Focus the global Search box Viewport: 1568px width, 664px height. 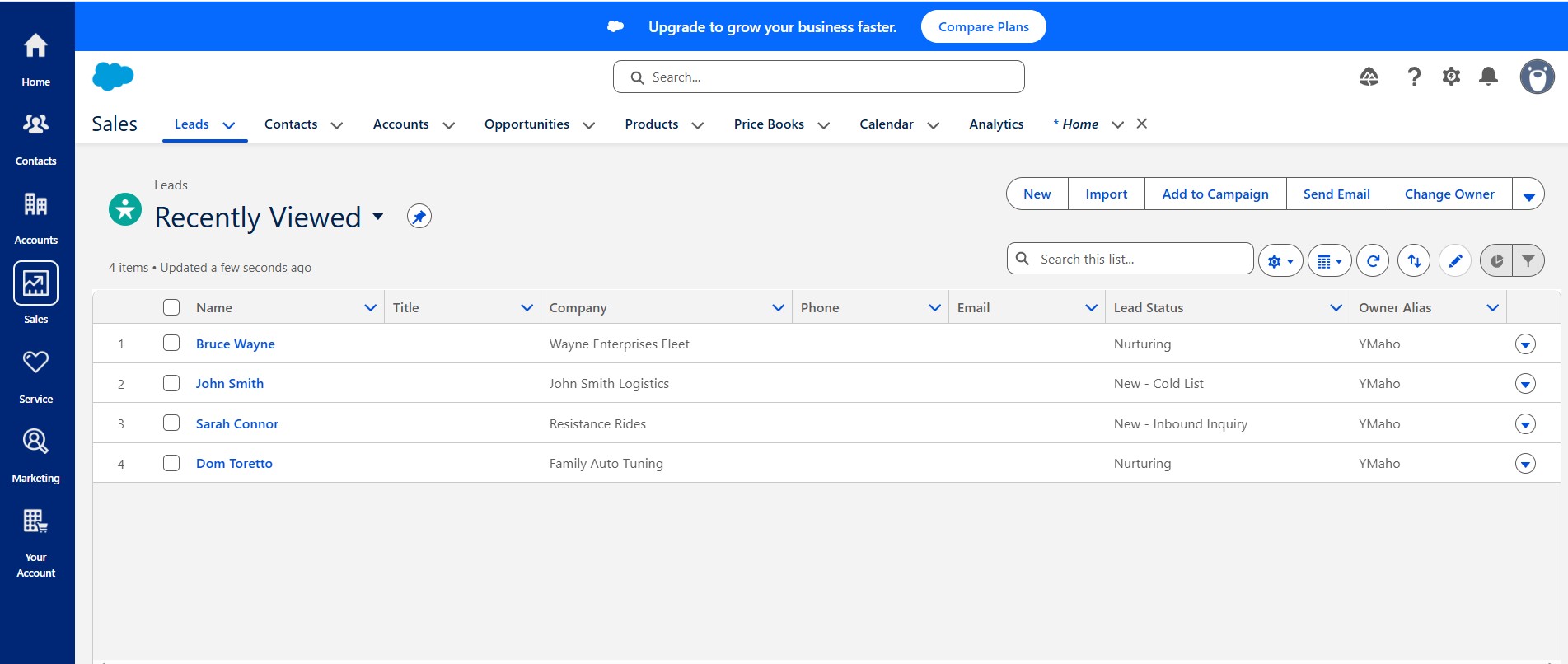[x=819, y=77]
